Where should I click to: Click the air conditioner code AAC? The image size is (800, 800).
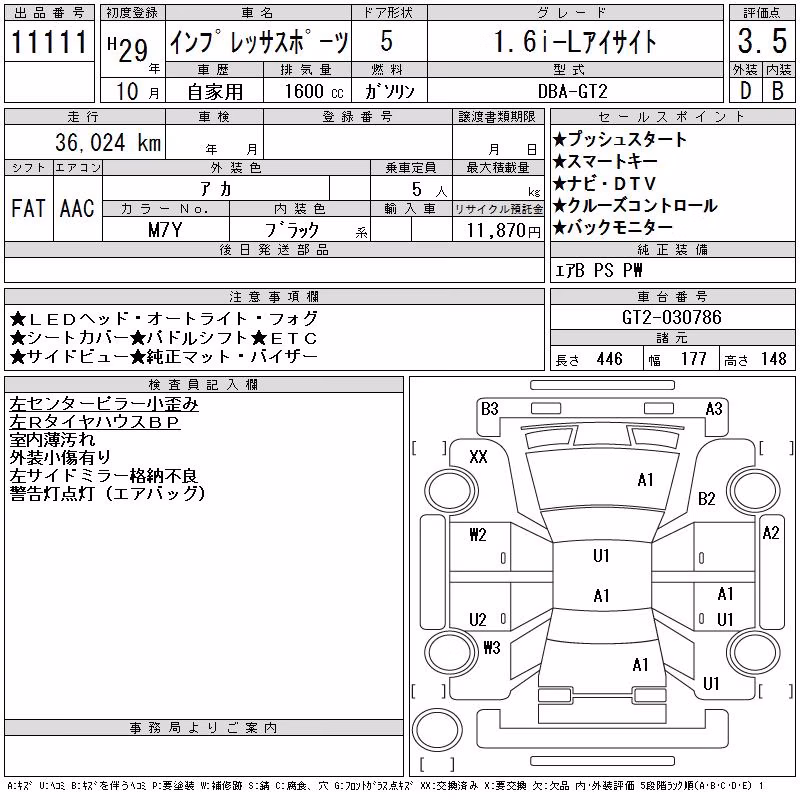(77, 208)
